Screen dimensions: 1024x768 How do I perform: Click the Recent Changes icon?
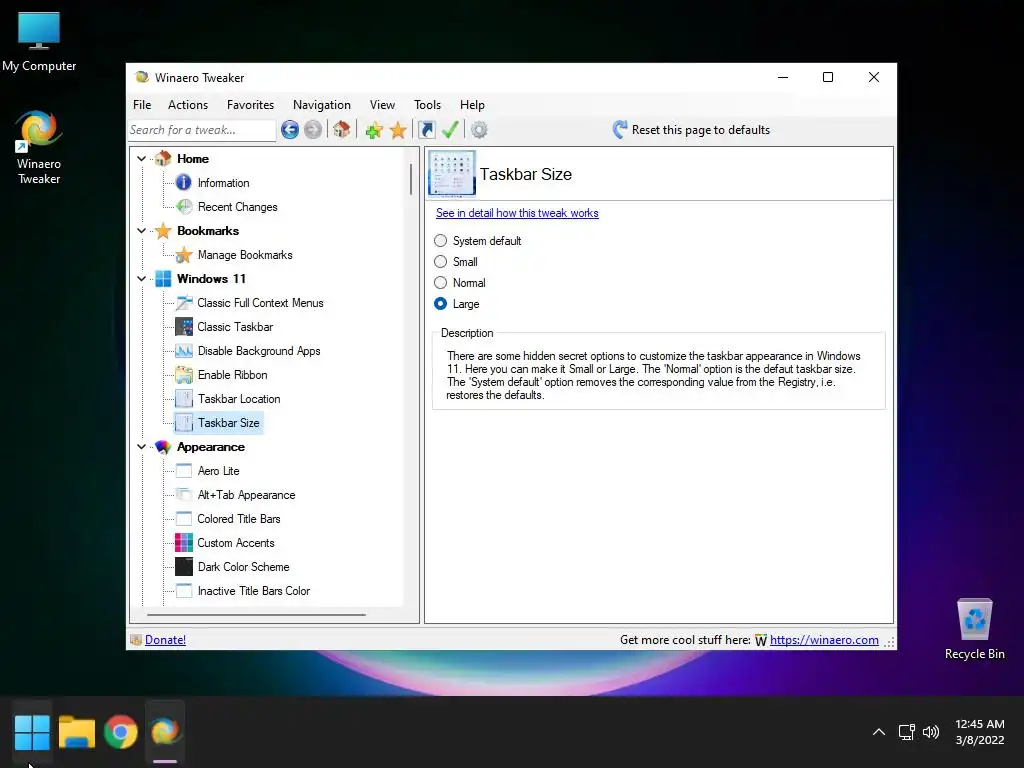[x=184, y=207]
